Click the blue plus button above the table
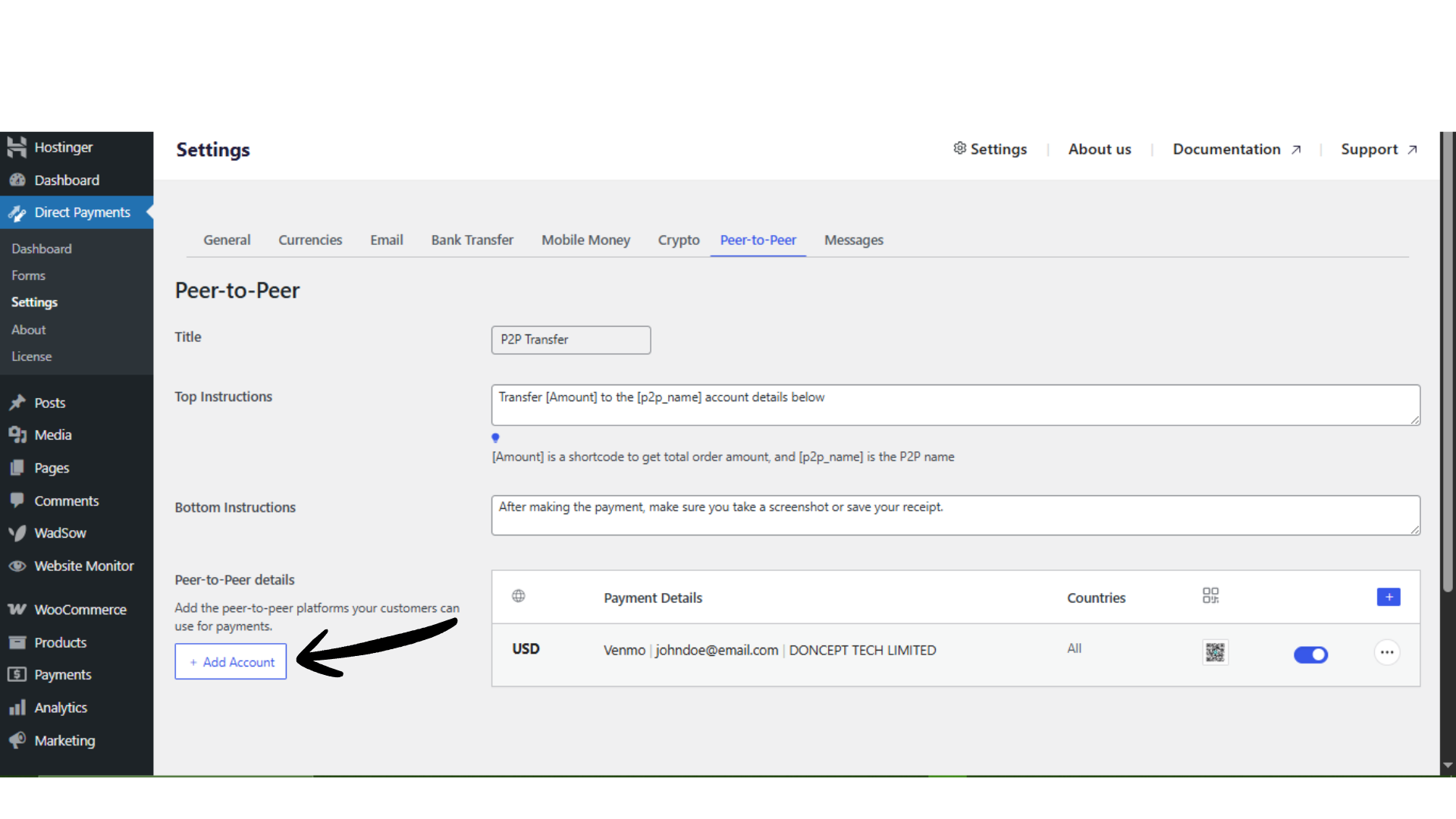The image size is (1456, 819). (x=1388, y=597)
